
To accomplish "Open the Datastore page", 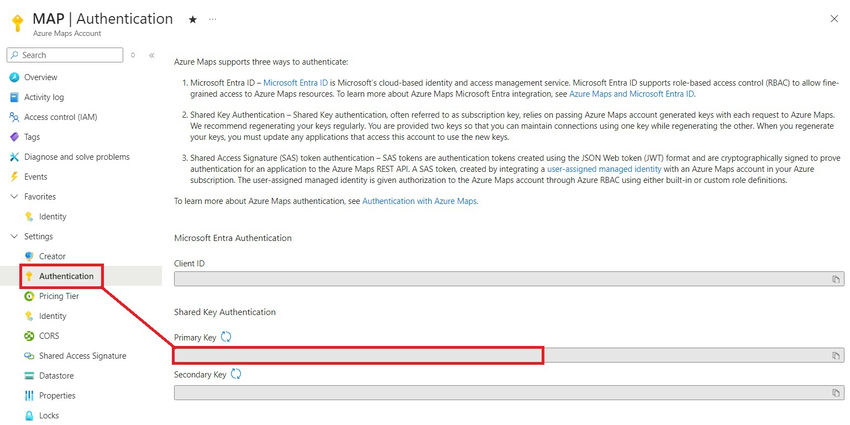I will point(56,376).
